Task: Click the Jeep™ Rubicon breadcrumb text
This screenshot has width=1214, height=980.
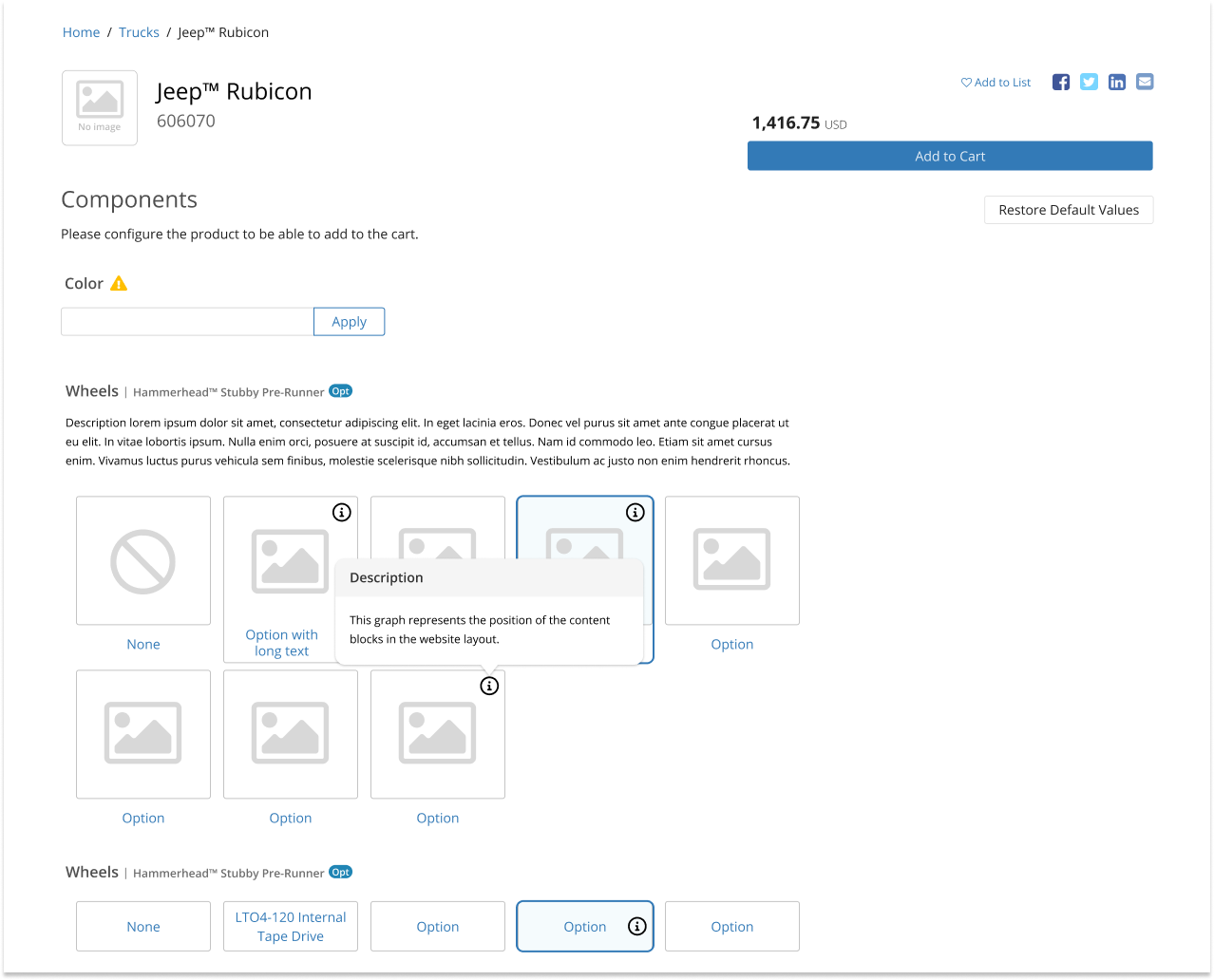Action: (x=223, y=32)
